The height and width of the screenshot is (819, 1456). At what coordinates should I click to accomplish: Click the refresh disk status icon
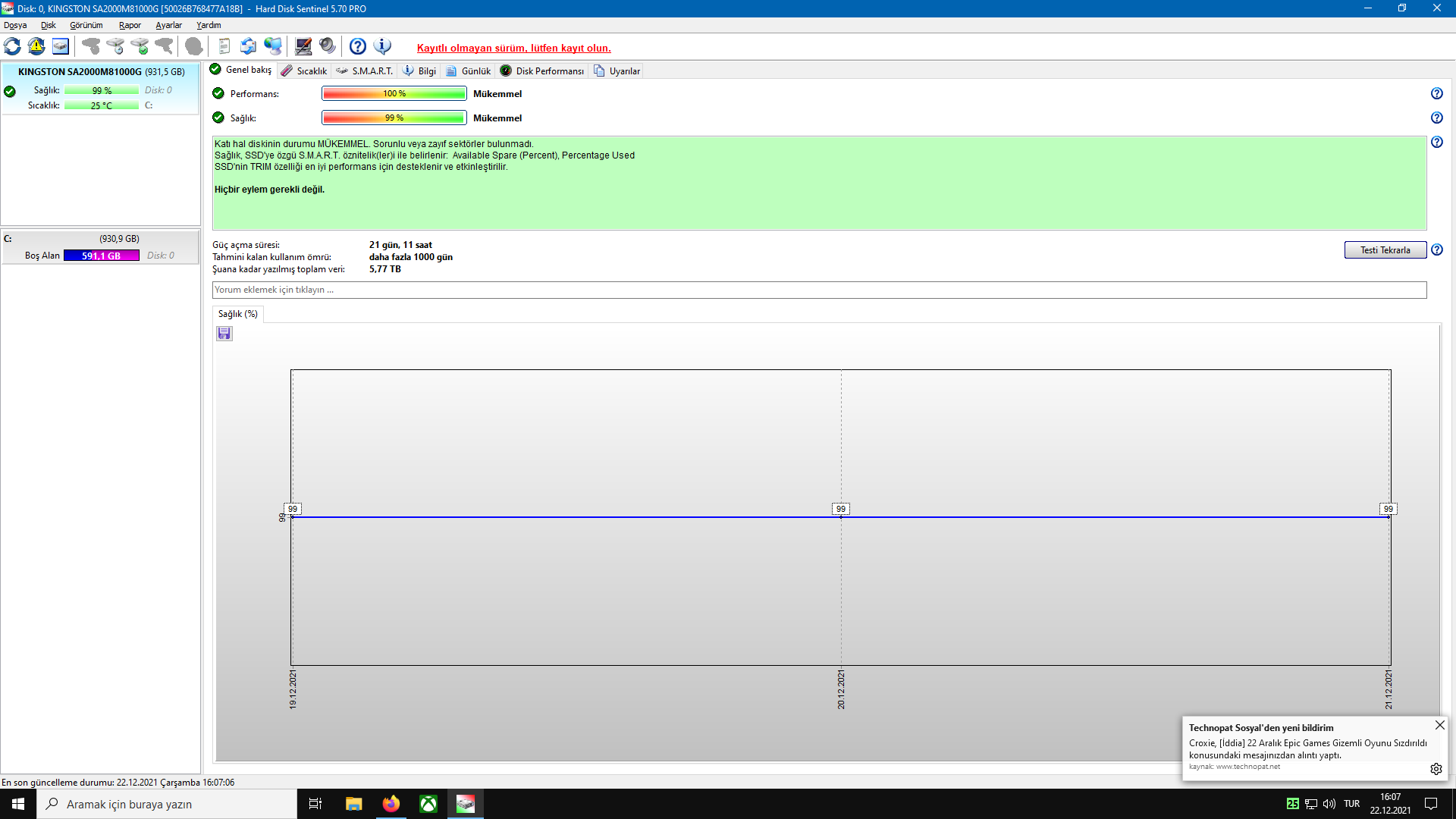[13, 46]
